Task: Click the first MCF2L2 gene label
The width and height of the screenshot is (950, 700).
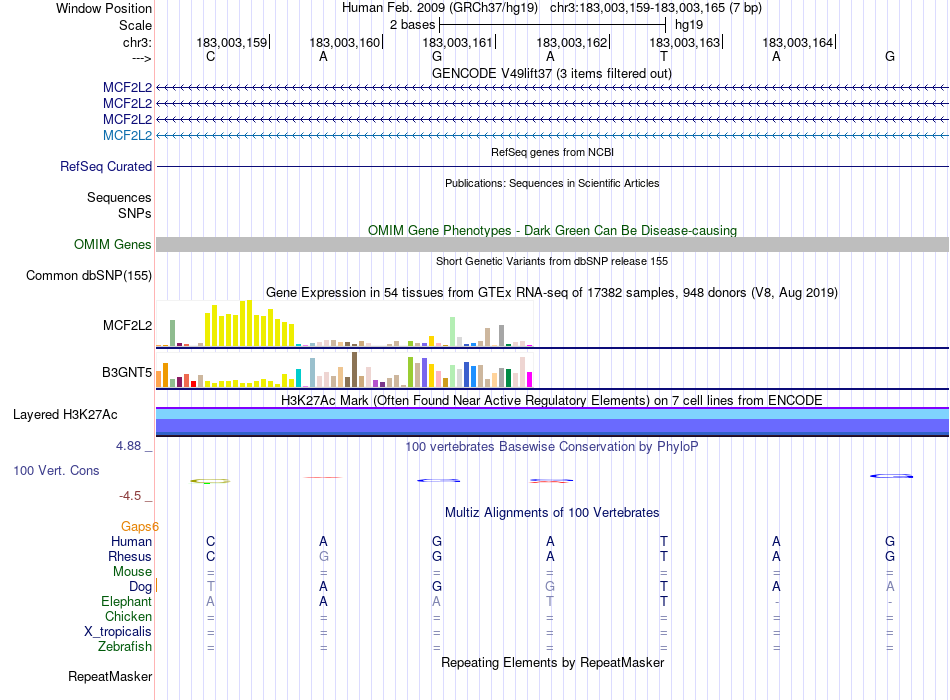Action: [x=127, y=87]
